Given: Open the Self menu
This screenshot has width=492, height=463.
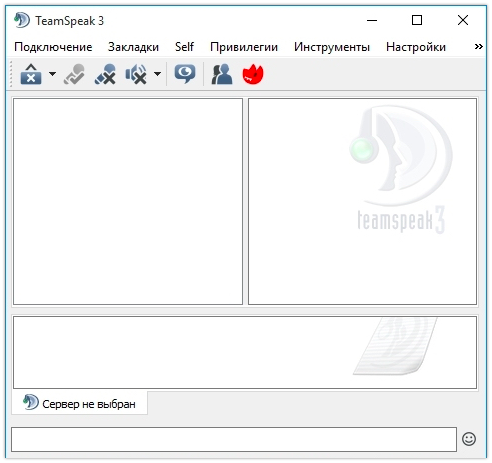Looking at the screenshot, I should (x=184, y=47).
